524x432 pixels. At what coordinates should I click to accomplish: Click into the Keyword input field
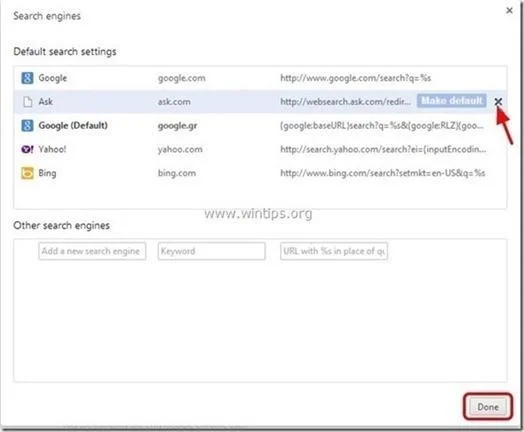(212, 251)
